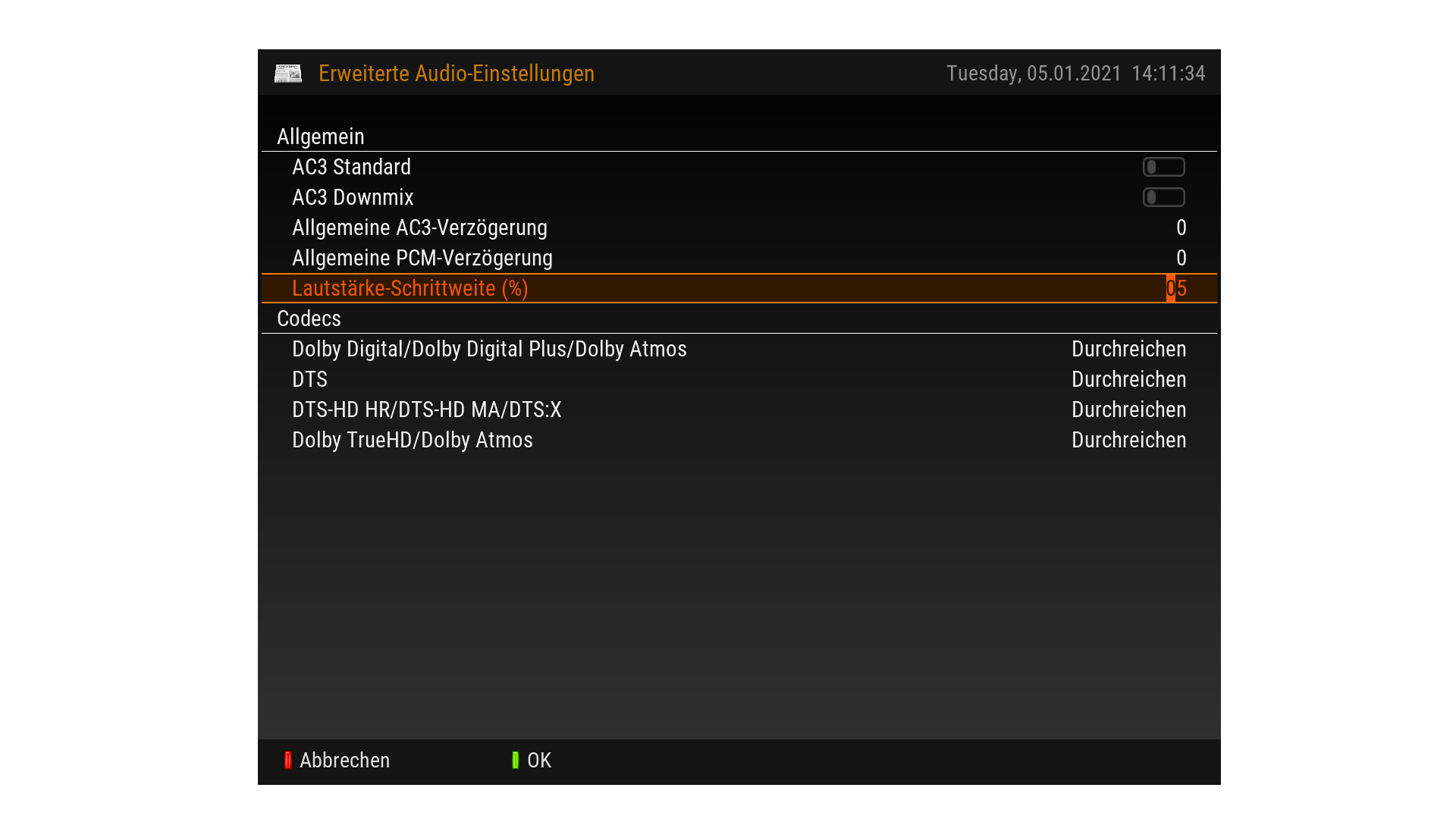
Task: Change Dolby Digital Plus codec Durchreichen value
Action: pyautogui.click(x=1128, y=349)
